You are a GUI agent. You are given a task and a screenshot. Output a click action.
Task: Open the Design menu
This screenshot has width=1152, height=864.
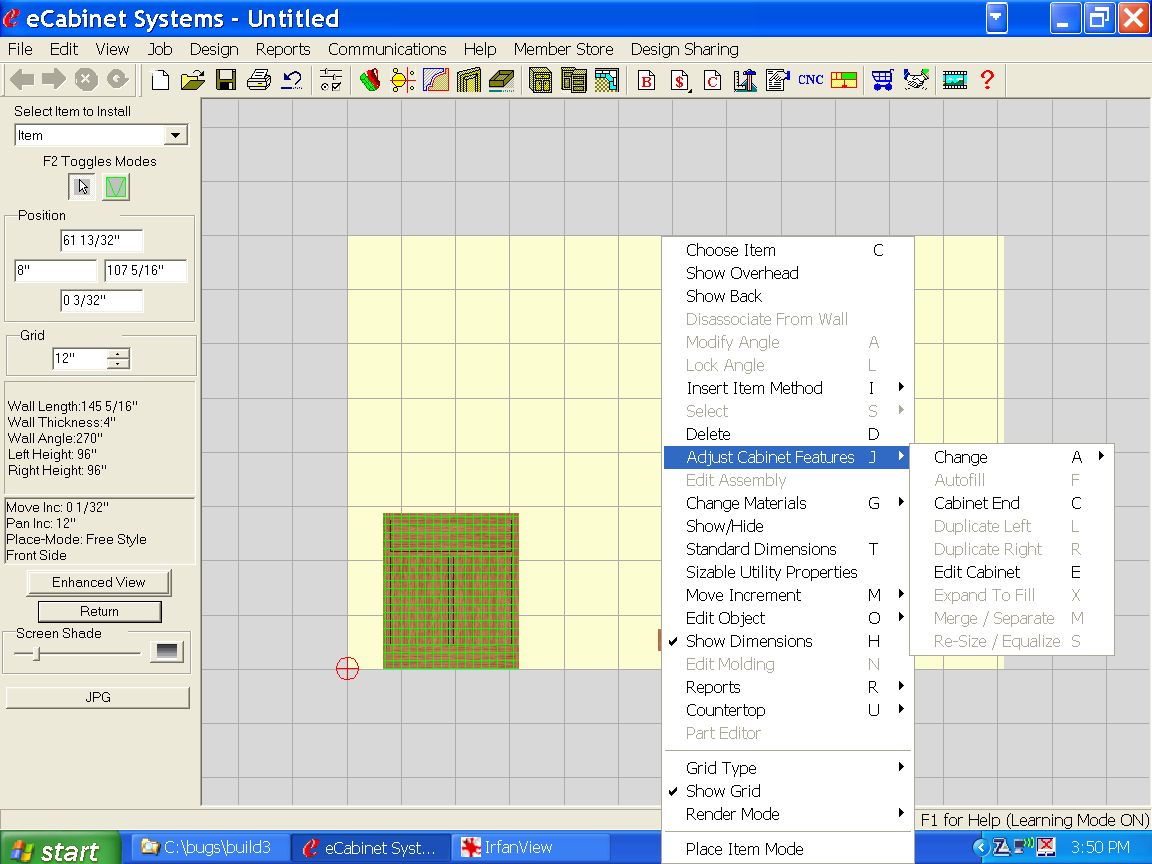[214, 49]
